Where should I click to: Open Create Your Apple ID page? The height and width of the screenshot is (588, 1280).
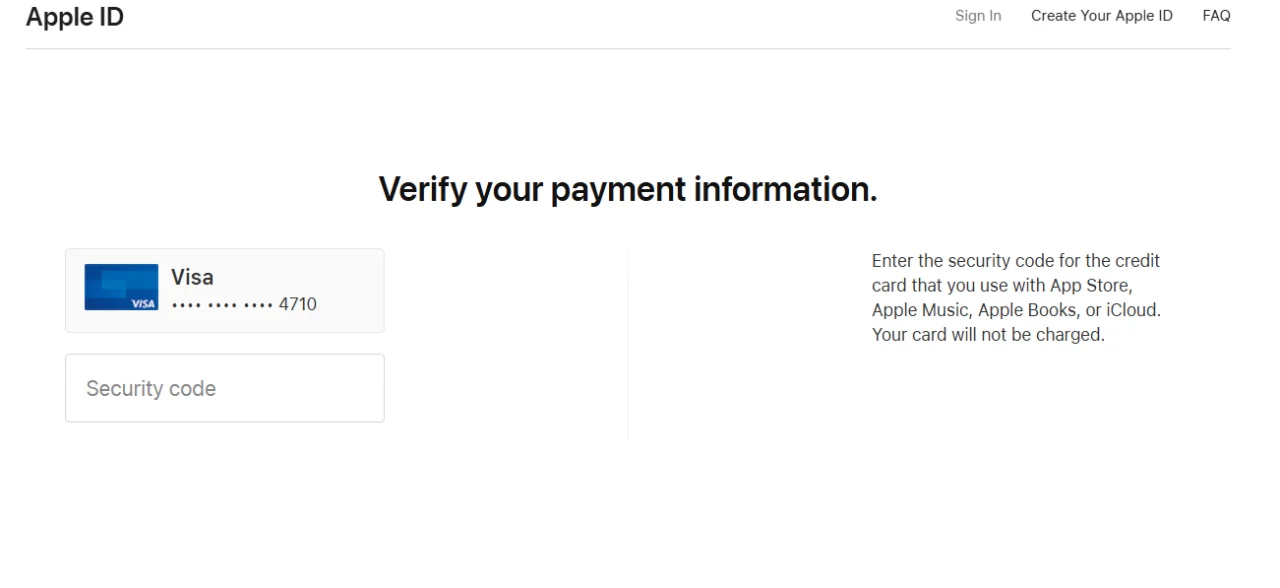1102,16
